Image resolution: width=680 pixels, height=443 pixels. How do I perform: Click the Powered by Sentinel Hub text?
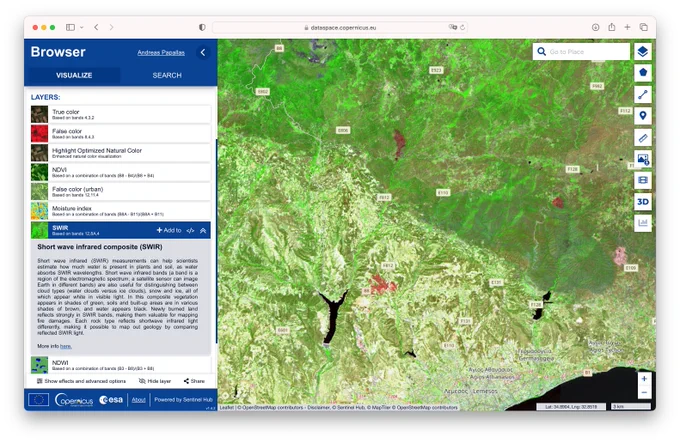[x=183, y=400]
